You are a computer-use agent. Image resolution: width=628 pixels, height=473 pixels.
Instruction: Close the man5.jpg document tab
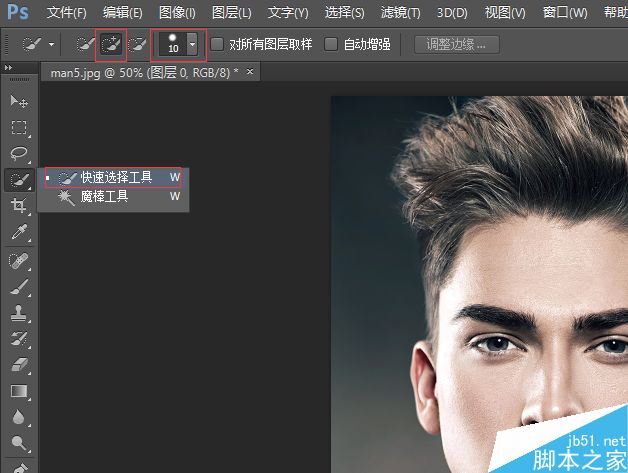(250, 71)
